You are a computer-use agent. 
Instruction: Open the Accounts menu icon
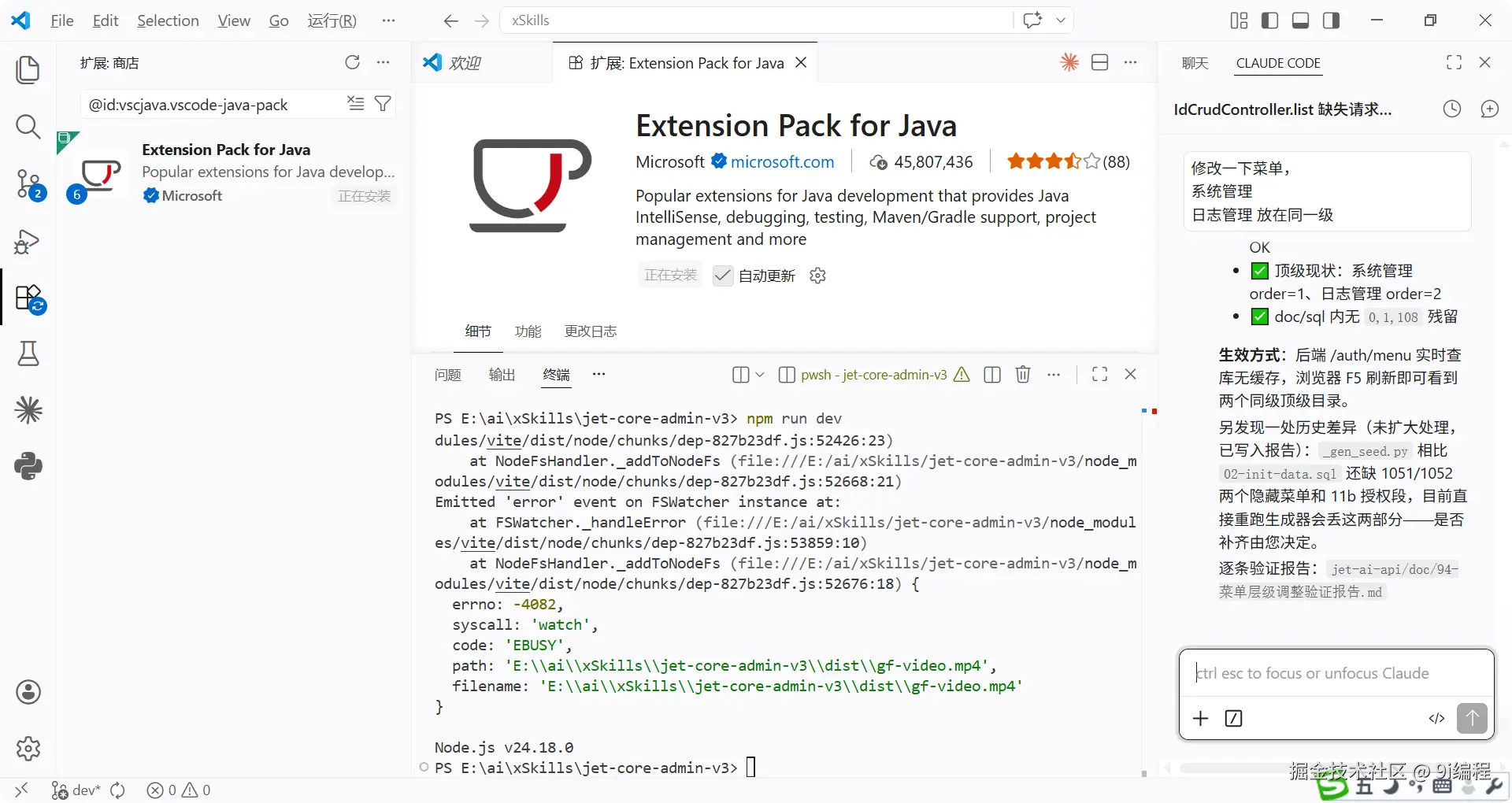tap(28, 692)
